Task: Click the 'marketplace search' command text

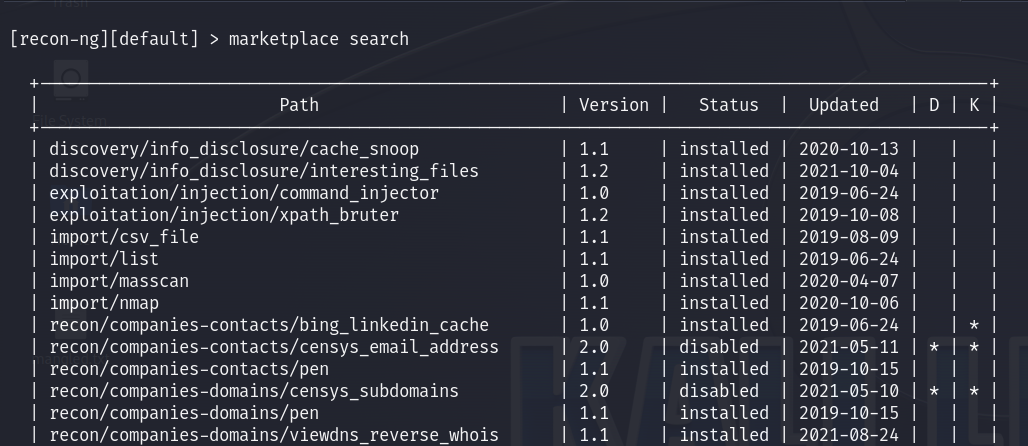Action: pos(319,39)
